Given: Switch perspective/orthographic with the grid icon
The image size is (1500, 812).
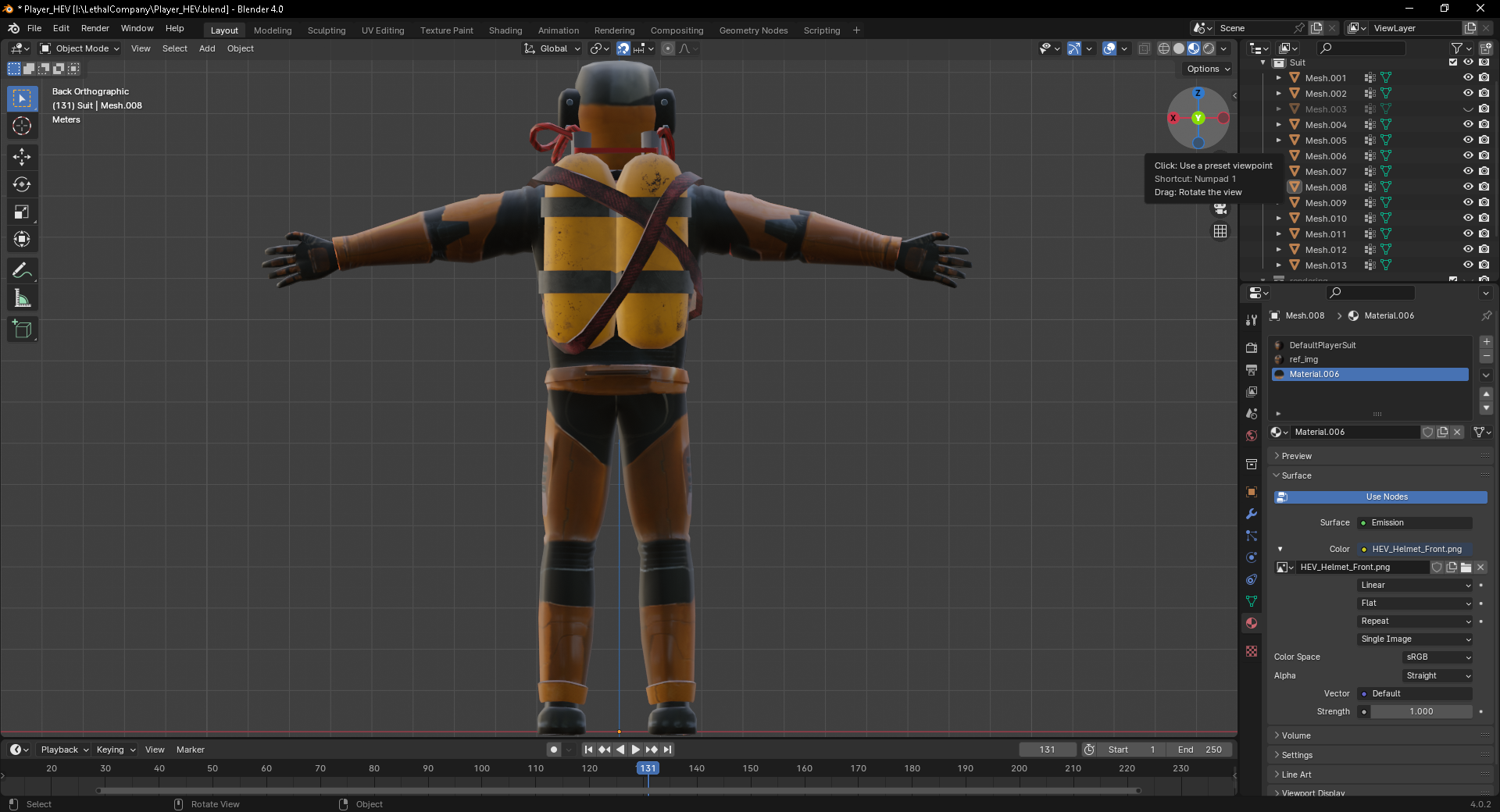Looking at the screenshot, I should coord(1220,231).
